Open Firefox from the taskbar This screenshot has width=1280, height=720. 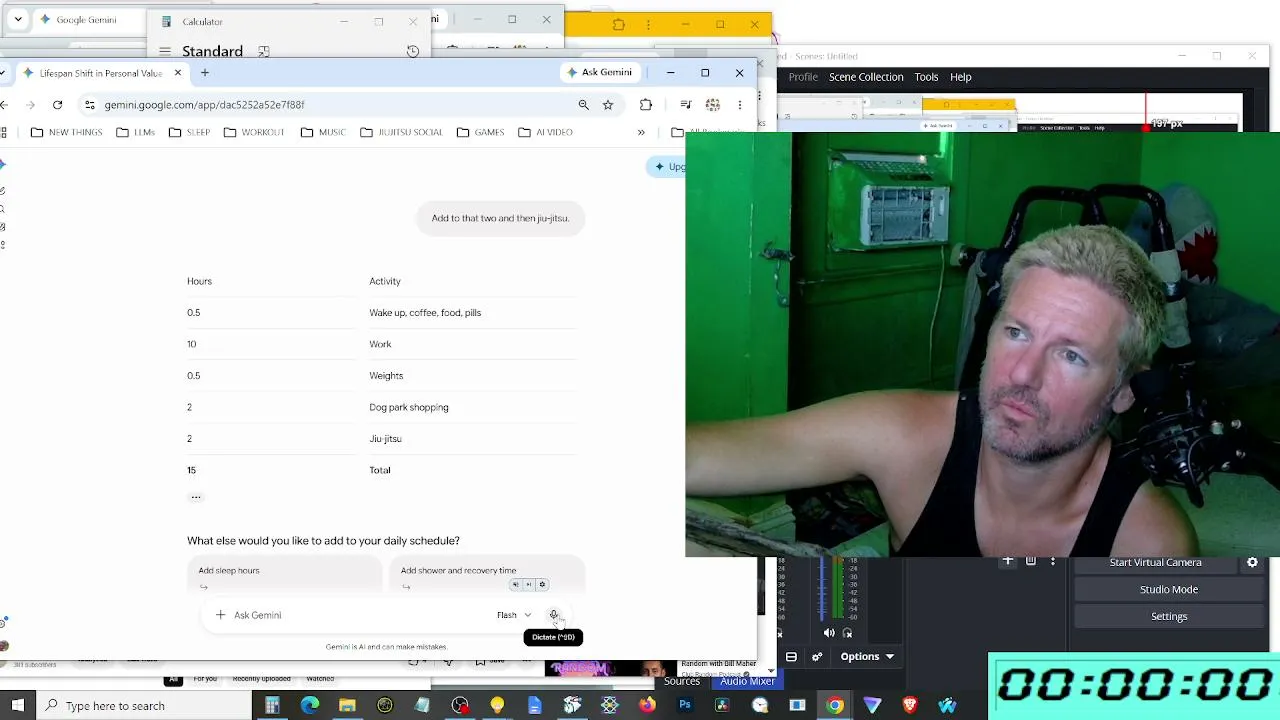pos(647,706)
